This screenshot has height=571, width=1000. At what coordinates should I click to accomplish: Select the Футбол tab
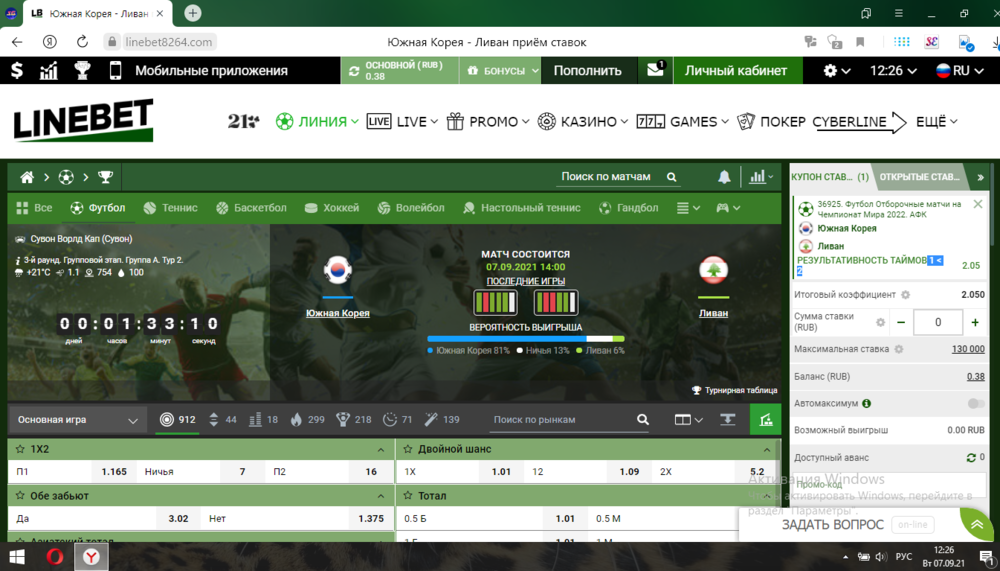(98, 208)
